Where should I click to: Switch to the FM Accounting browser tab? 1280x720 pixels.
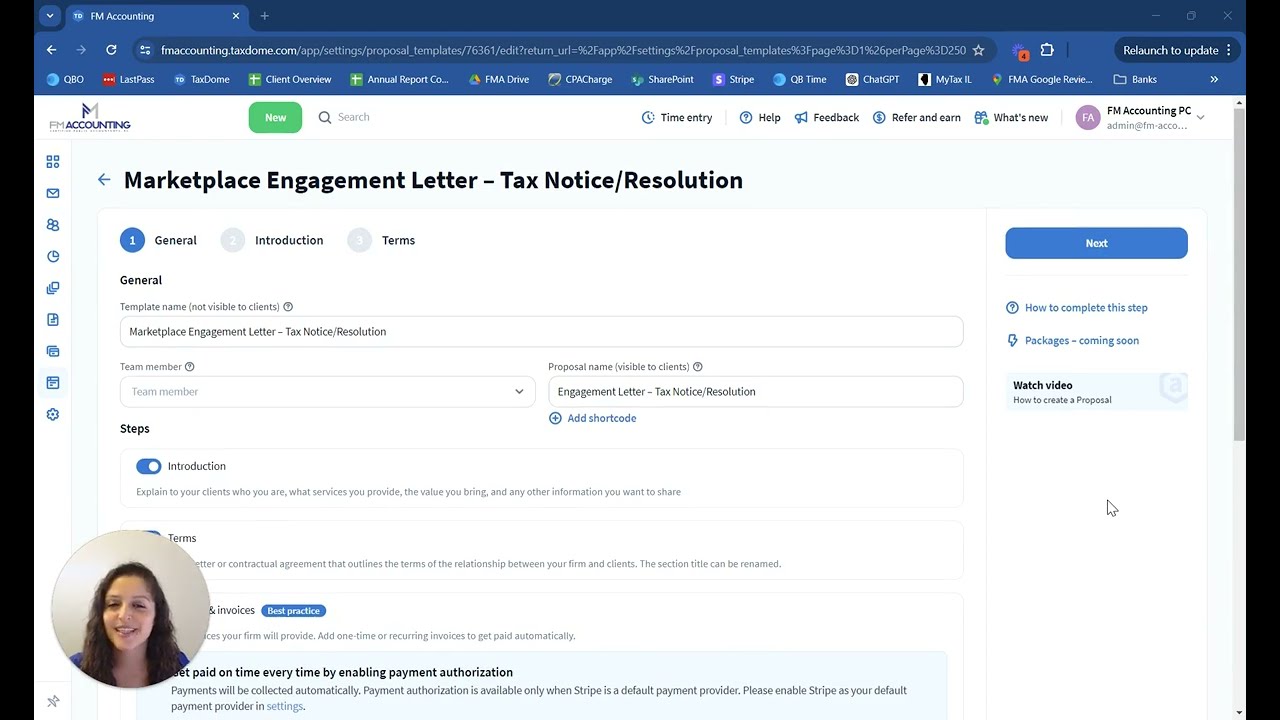click(157, 16)
